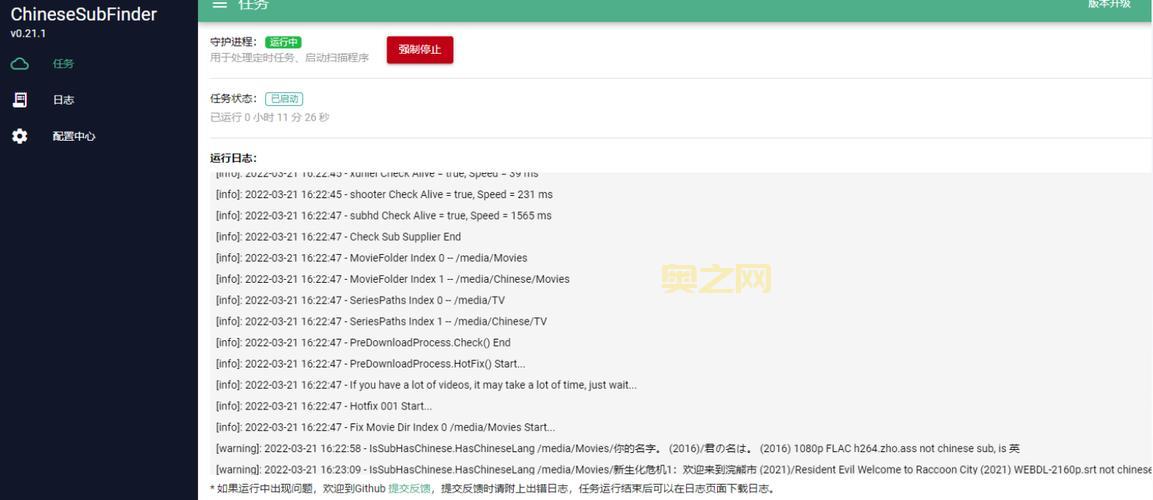1153x500 pixels.
Task: Select the 运行日志 section heading
Action: (233, 158)
